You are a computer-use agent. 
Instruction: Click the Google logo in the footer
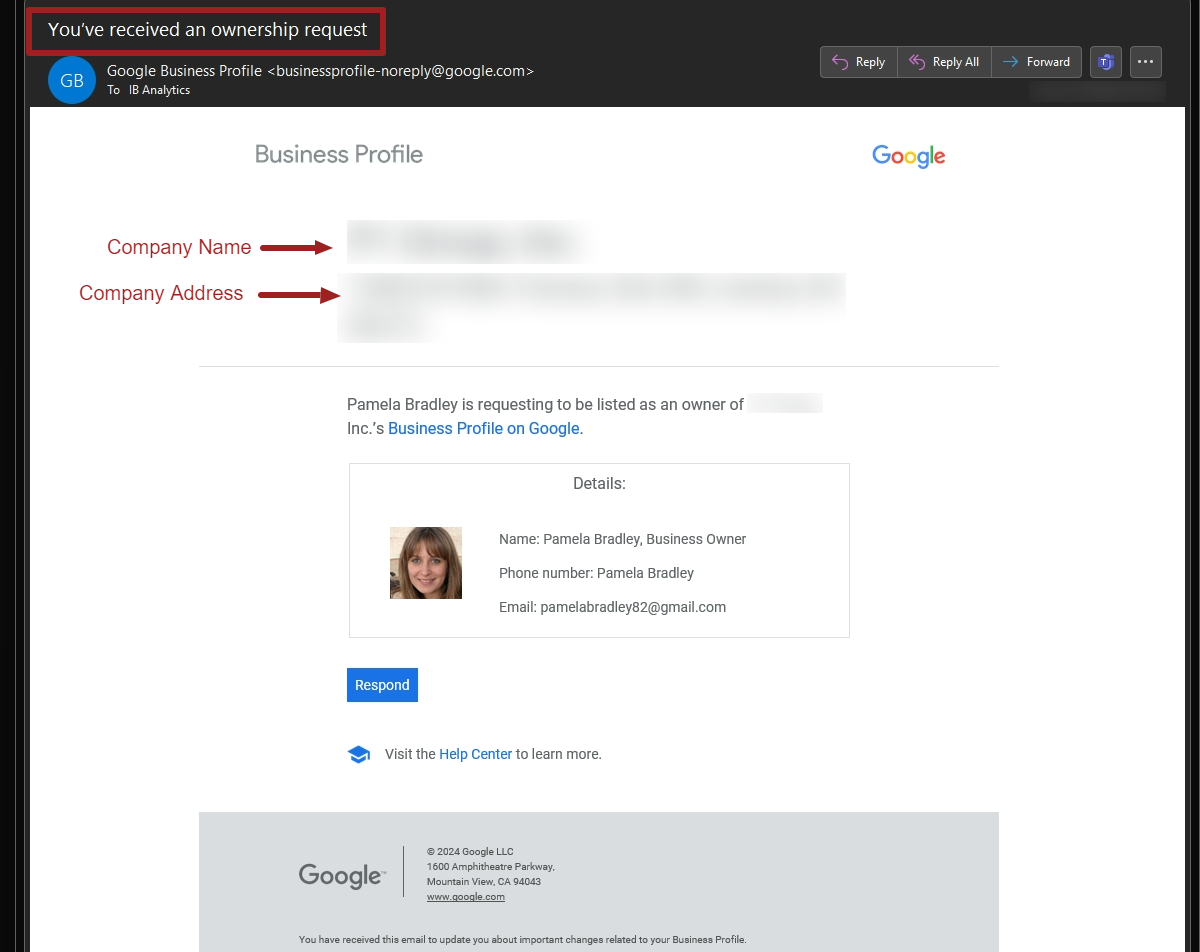coord(339,873)
